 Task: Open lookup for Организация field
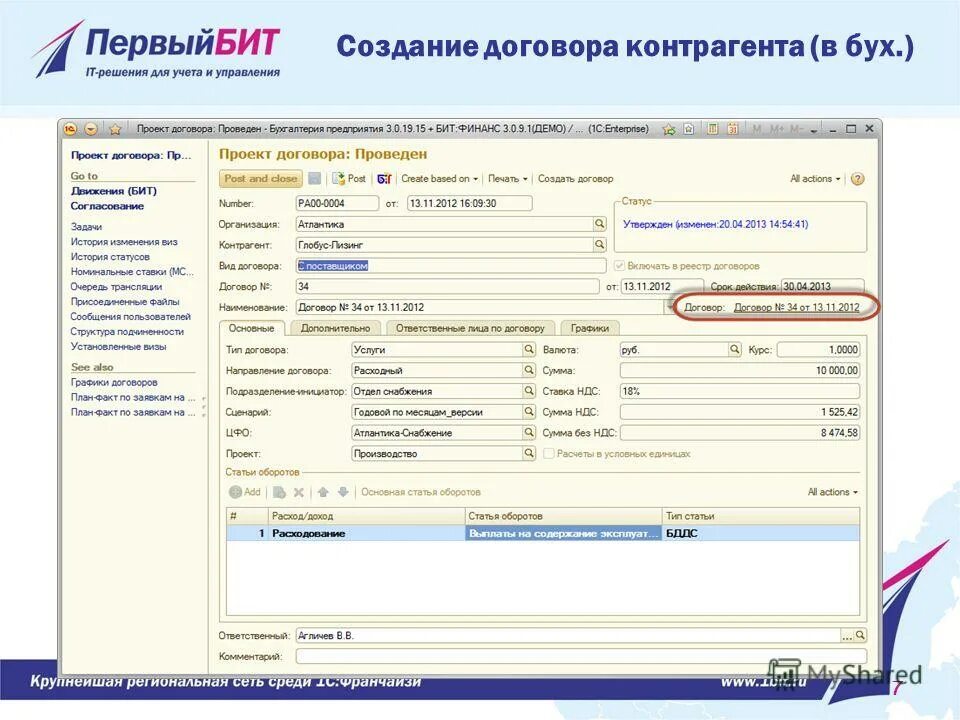[x=599, y=224]
